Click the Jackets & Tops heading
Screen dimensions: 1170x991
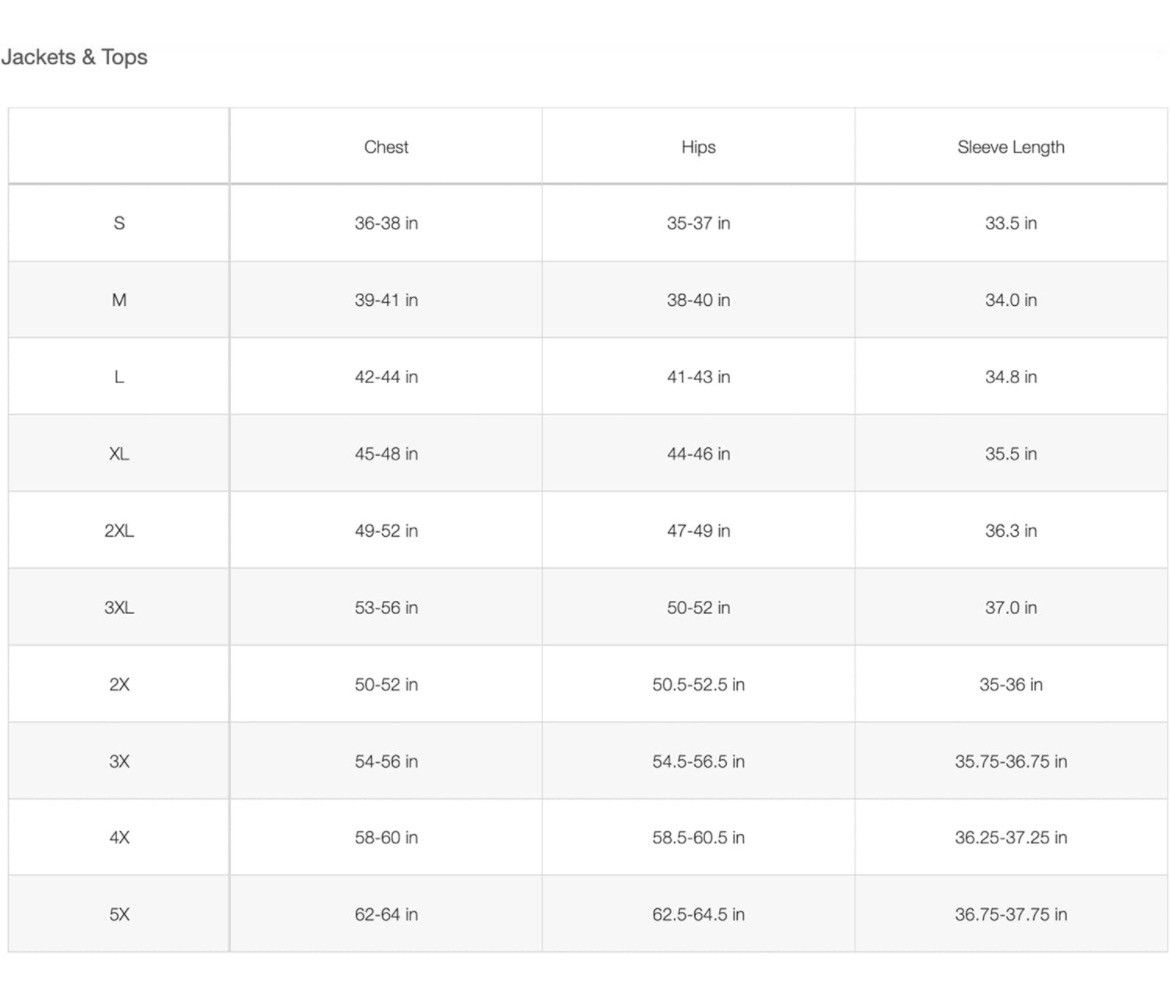coord(74,57)
